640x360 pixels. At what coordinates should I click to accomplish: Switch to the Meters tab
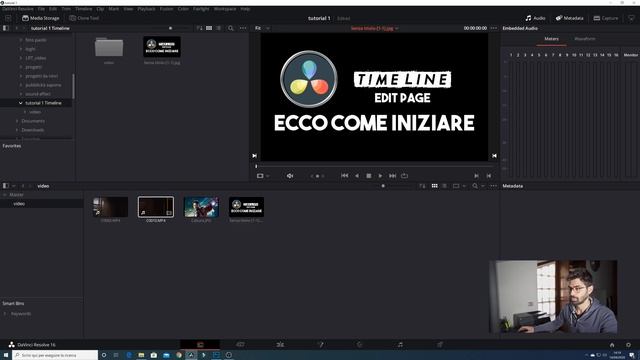tap(551, 39)
